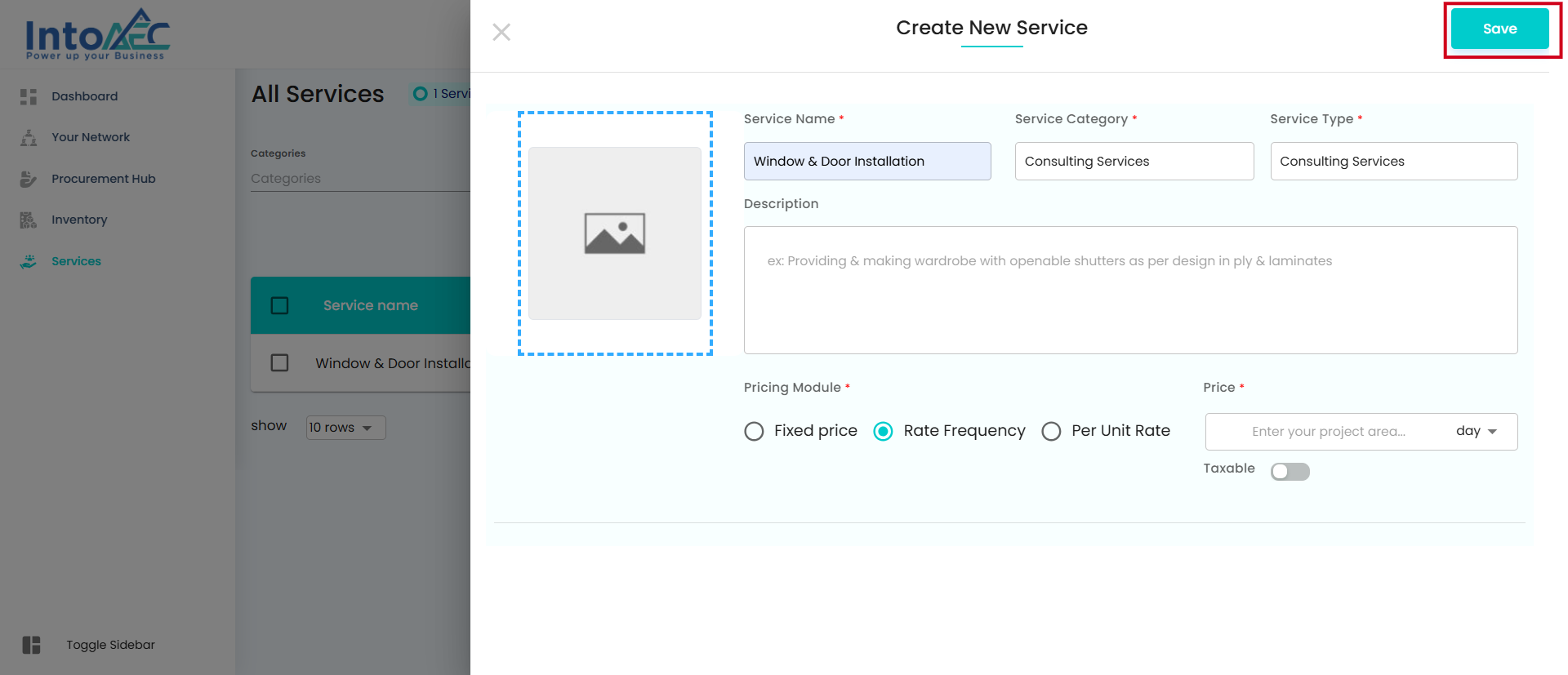Expand the 10 rows page size dropdown

tap(345, 428)
